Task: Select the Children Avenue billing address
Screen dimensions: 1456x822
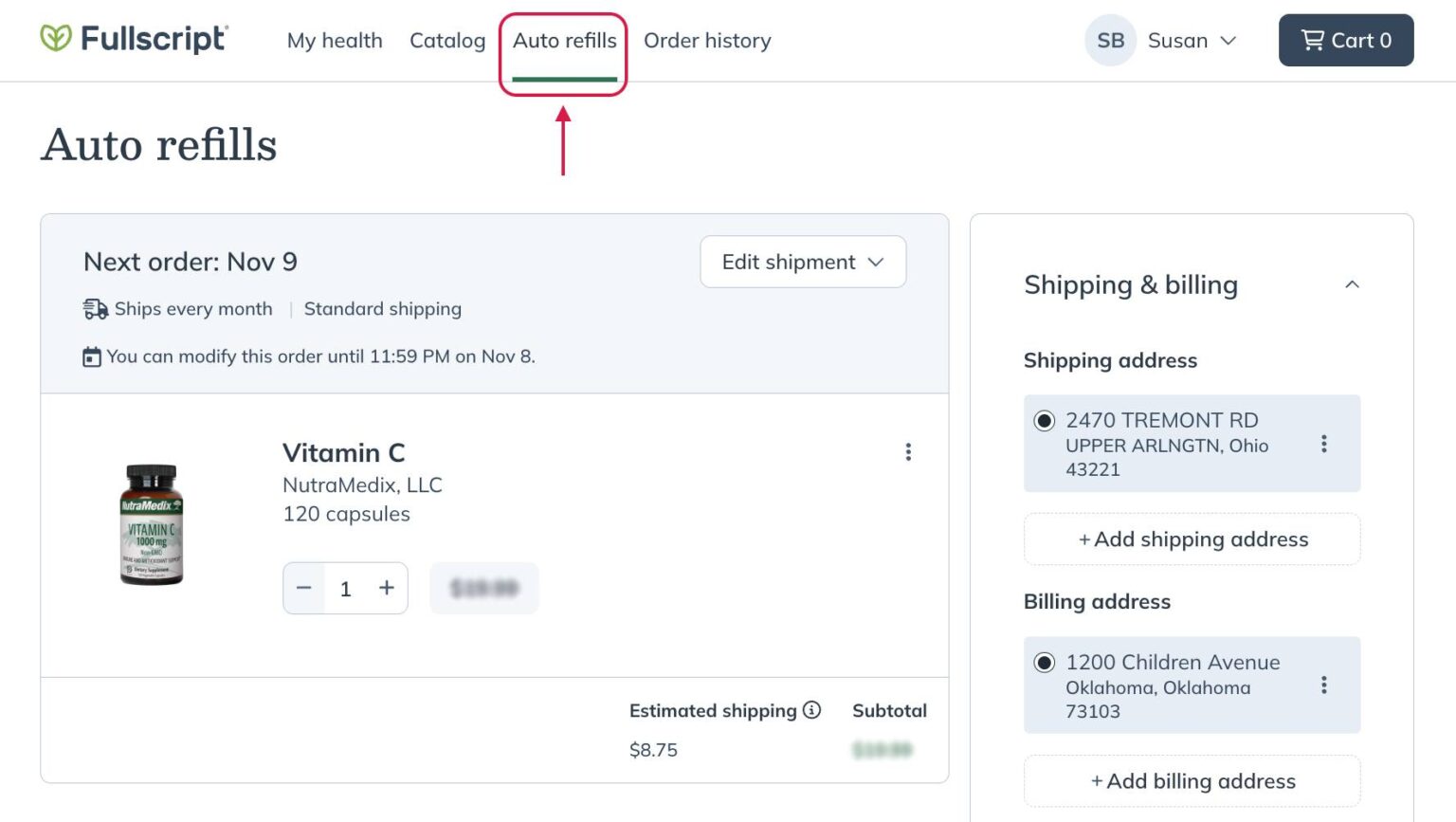Action: [1044, 662]
